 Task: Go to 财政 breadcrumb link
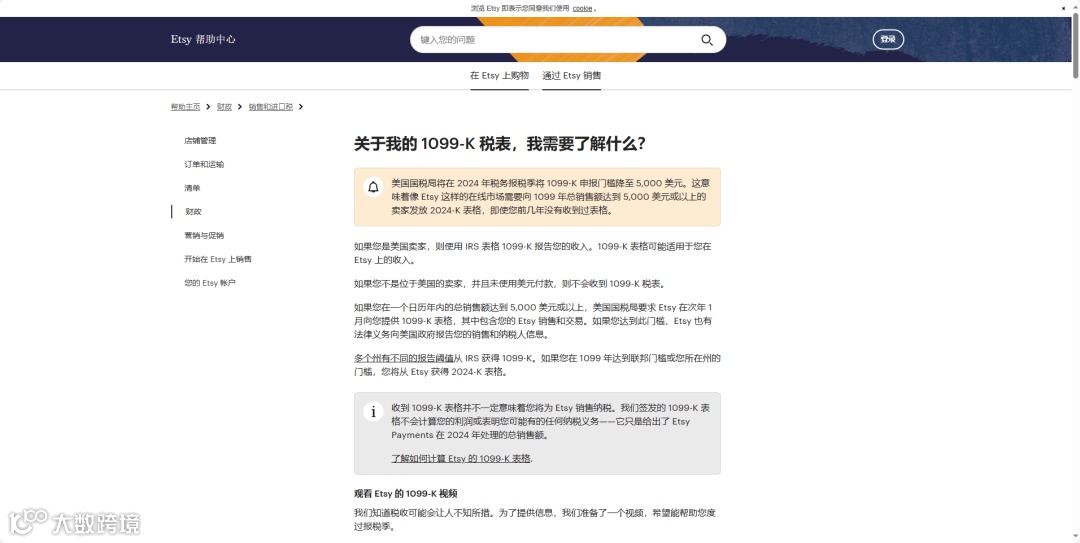(225, 107)
